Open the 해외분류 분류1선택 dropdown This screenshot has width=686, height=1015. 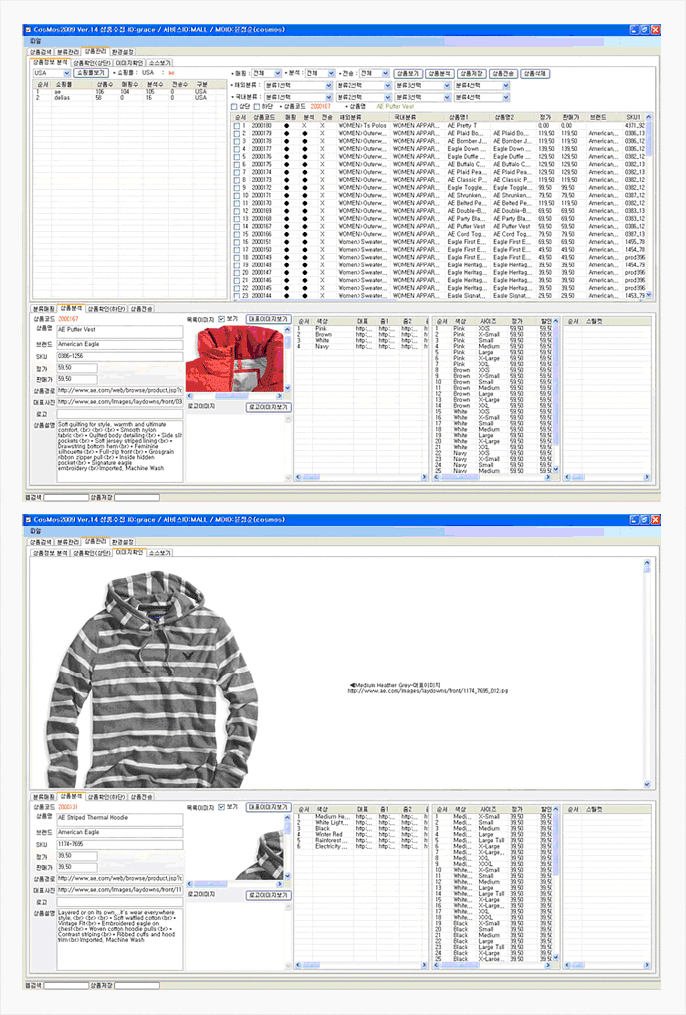pos(291,85)
